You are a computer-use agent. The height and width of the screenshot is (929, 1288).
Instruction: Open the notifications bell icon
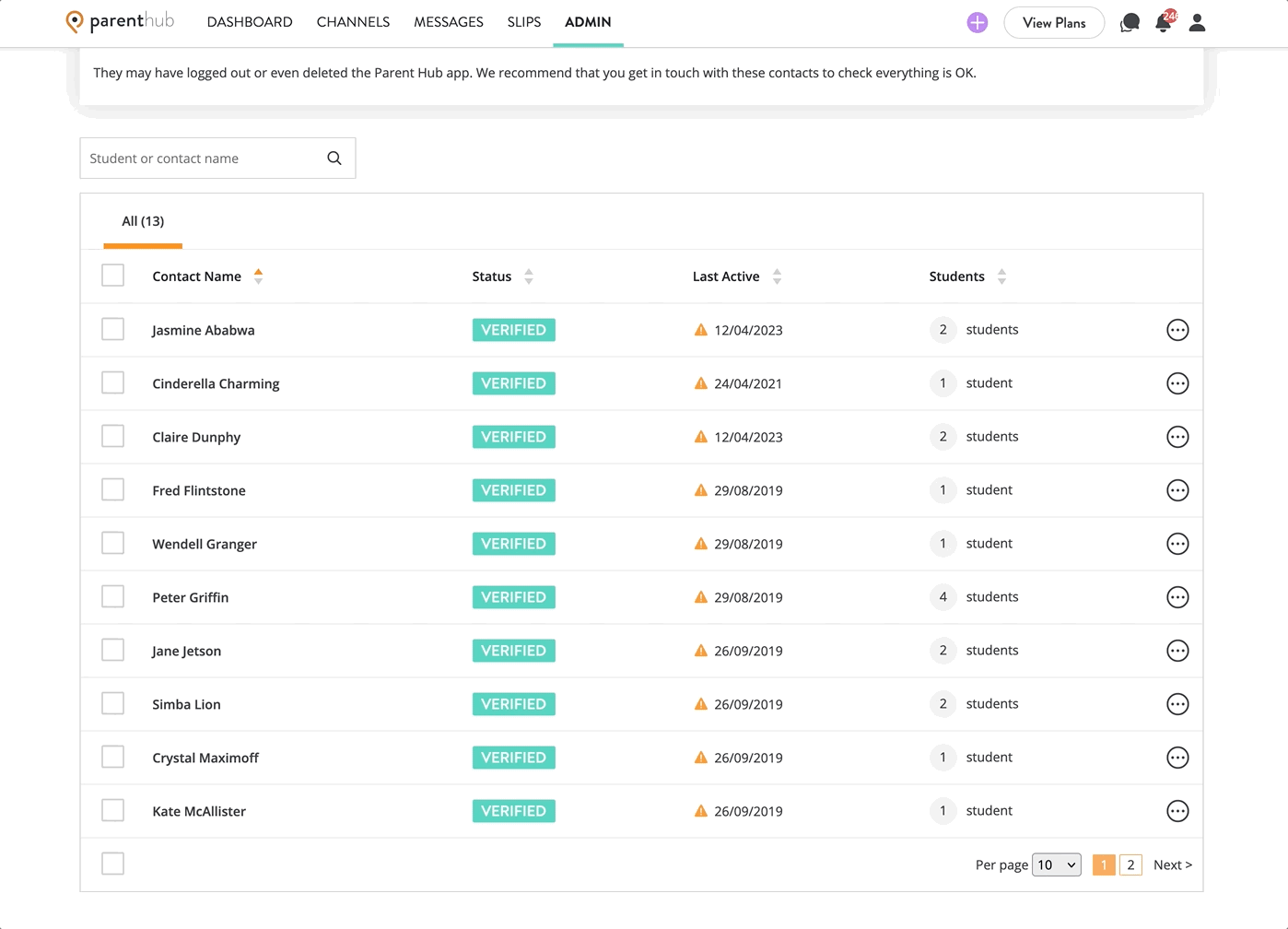[1165, 21]
